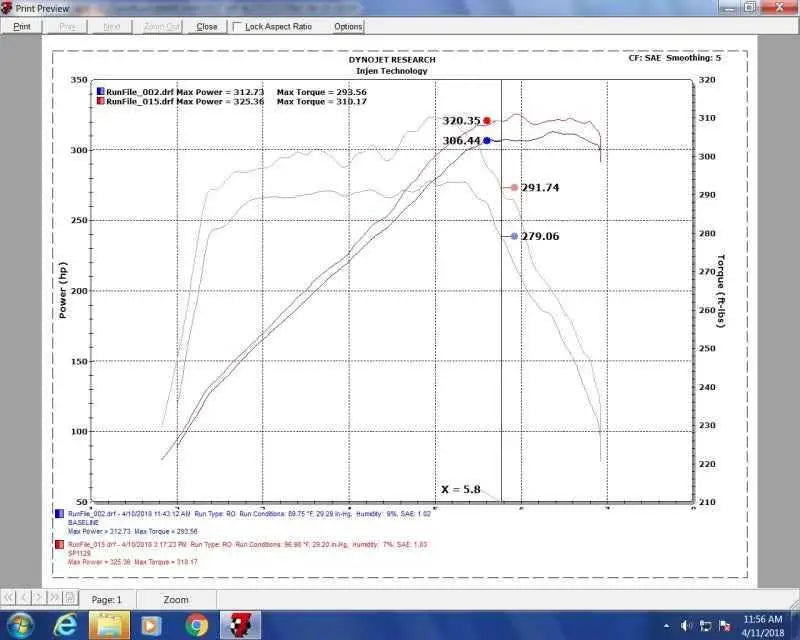Click the BASELINE run note text
The image size is (800, 640).
(x=83, y=523)
